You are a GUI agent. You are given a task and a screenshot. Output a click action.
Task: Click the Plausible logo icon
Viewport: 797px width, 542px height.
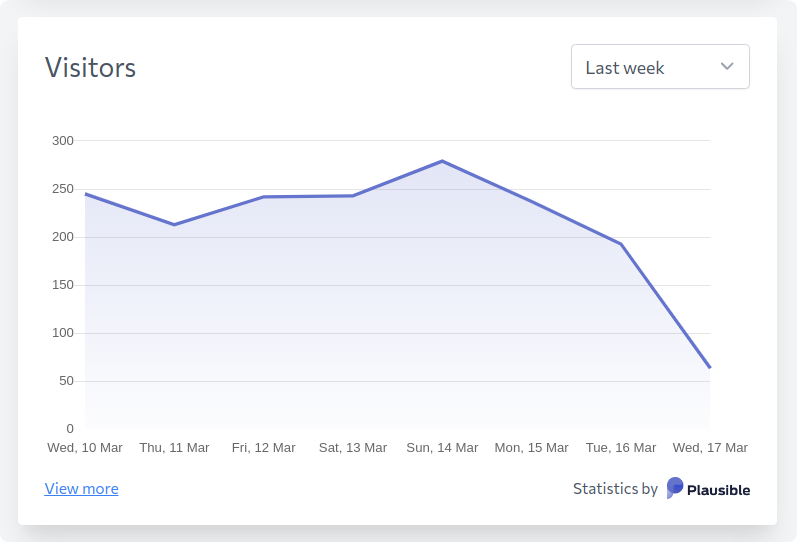pyautogui.click(x=675, y=488)
